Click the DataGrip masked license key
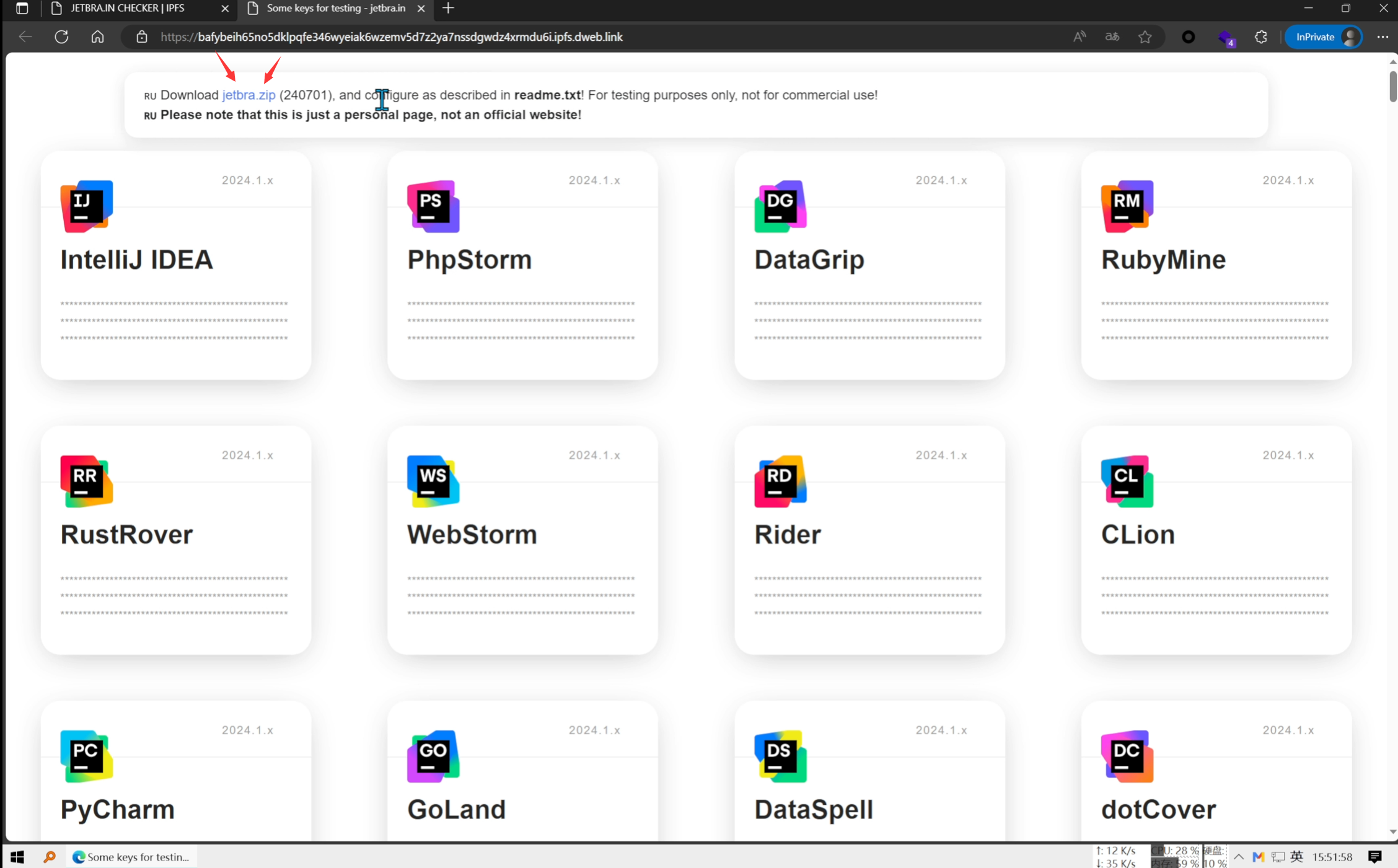The width and height of the screenshot is (1398, 868). pyautogui.click(x=868, y=320)
